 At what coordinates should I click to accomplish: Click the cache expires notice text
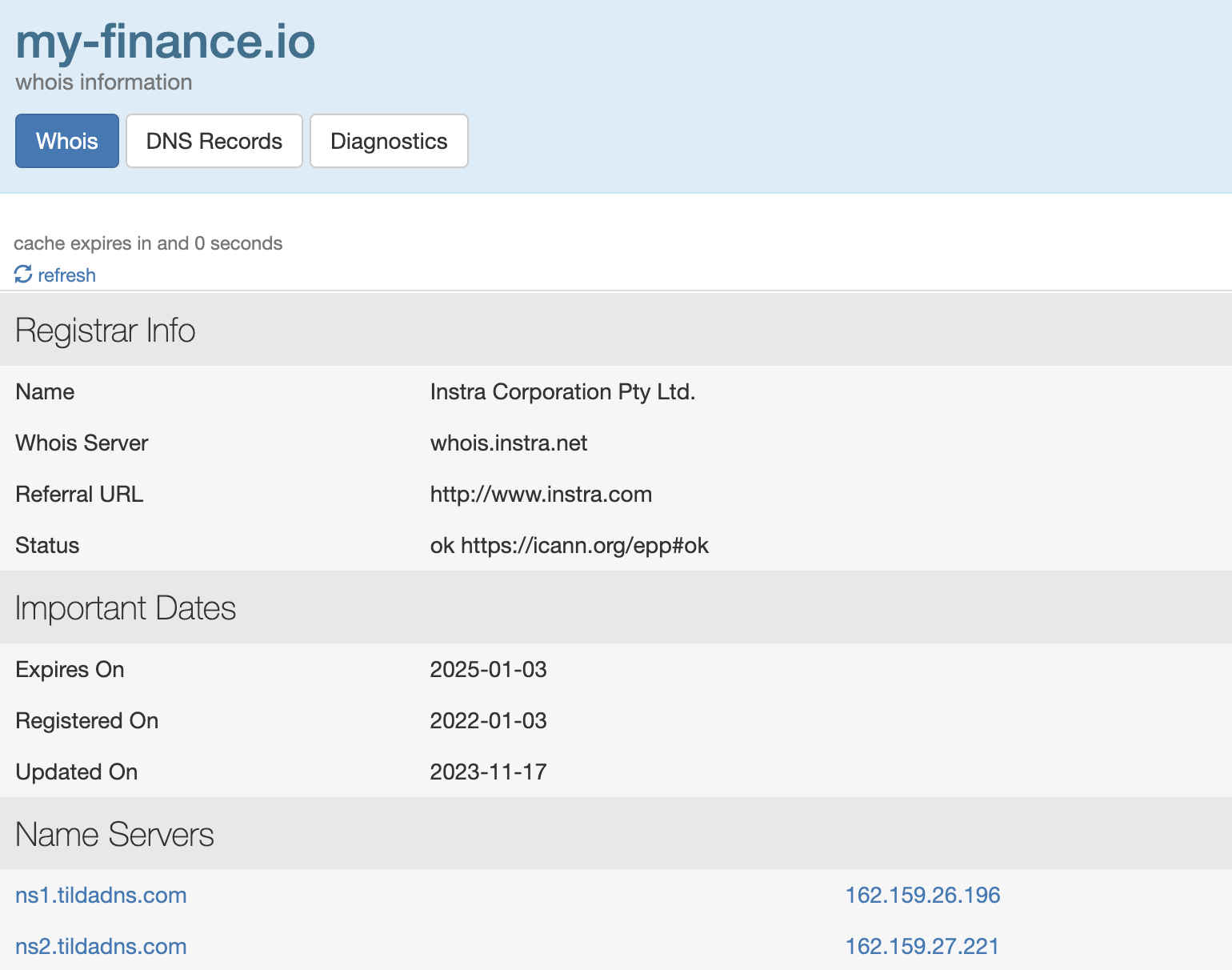click(148, 243)
